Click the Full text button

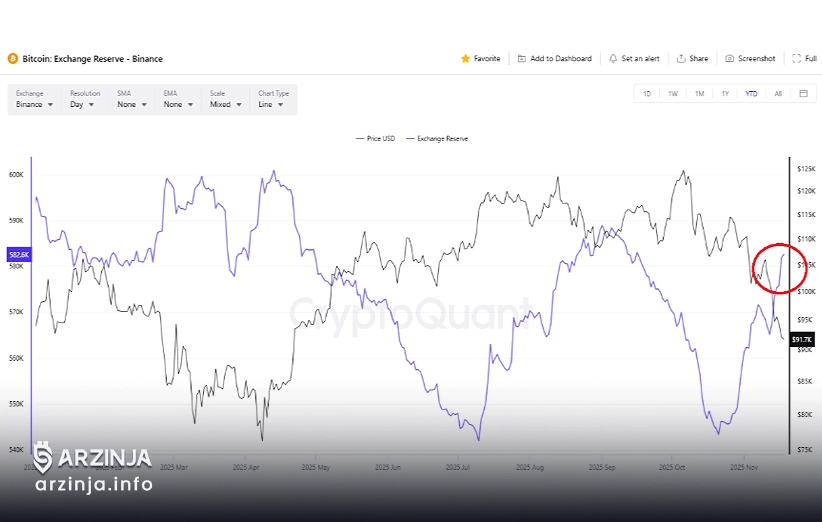[x=810, y=59]
